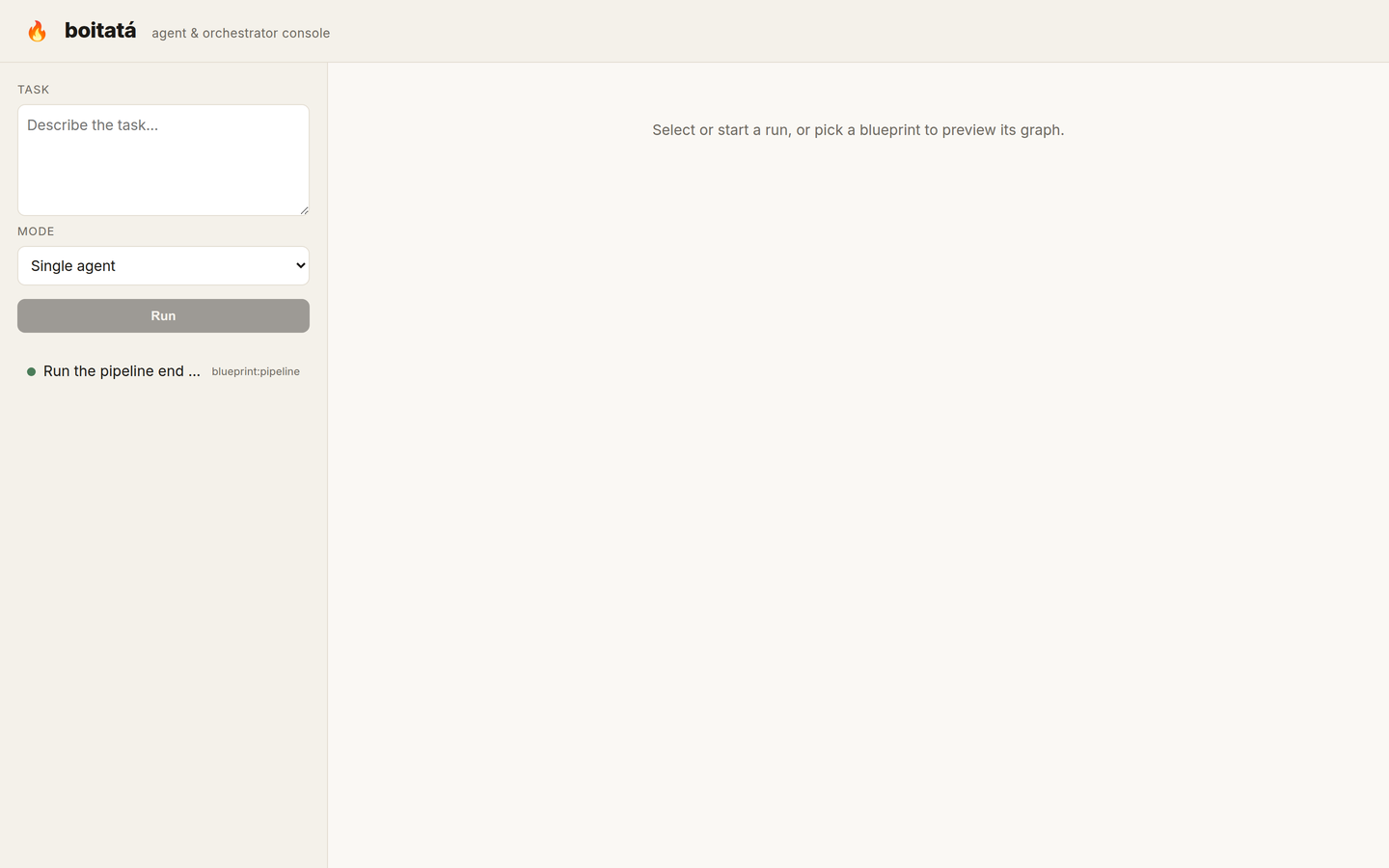Click the 'agent & orchestrator console' subtitle
The image size is (1389, 868).
tap(240, 33)
